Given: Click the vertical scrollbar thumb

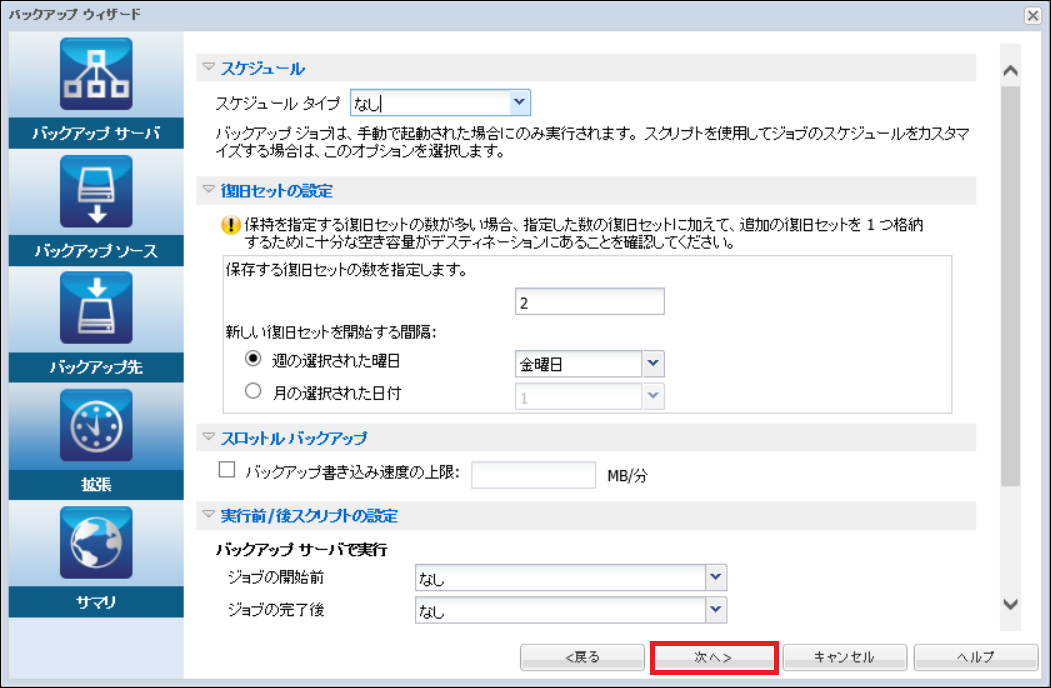Looking at the screenshot, I should coord(1011,286).
